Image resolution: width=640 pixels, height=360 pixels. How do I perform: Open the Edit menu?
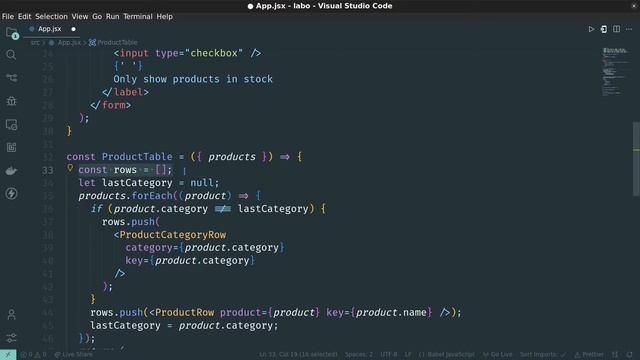click(x=24, y=17)
